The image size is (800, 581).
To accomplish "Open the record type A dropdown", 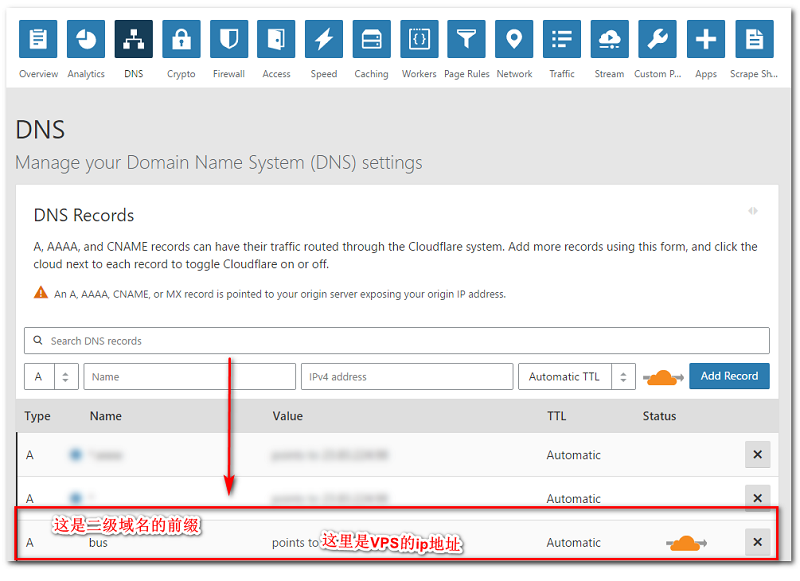I will (x=51, y=377).
